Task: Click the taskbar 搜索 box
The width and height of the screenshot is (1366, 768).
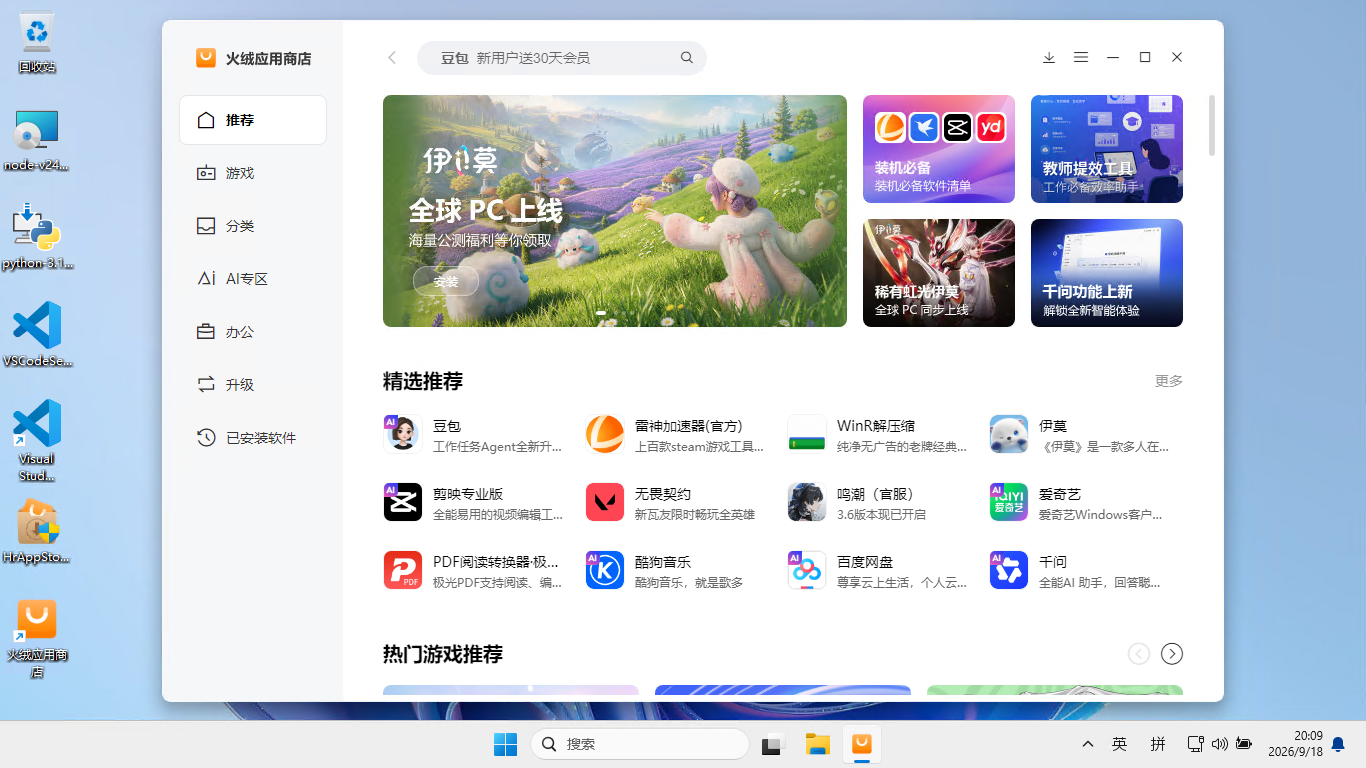Action: pos(640,744)
